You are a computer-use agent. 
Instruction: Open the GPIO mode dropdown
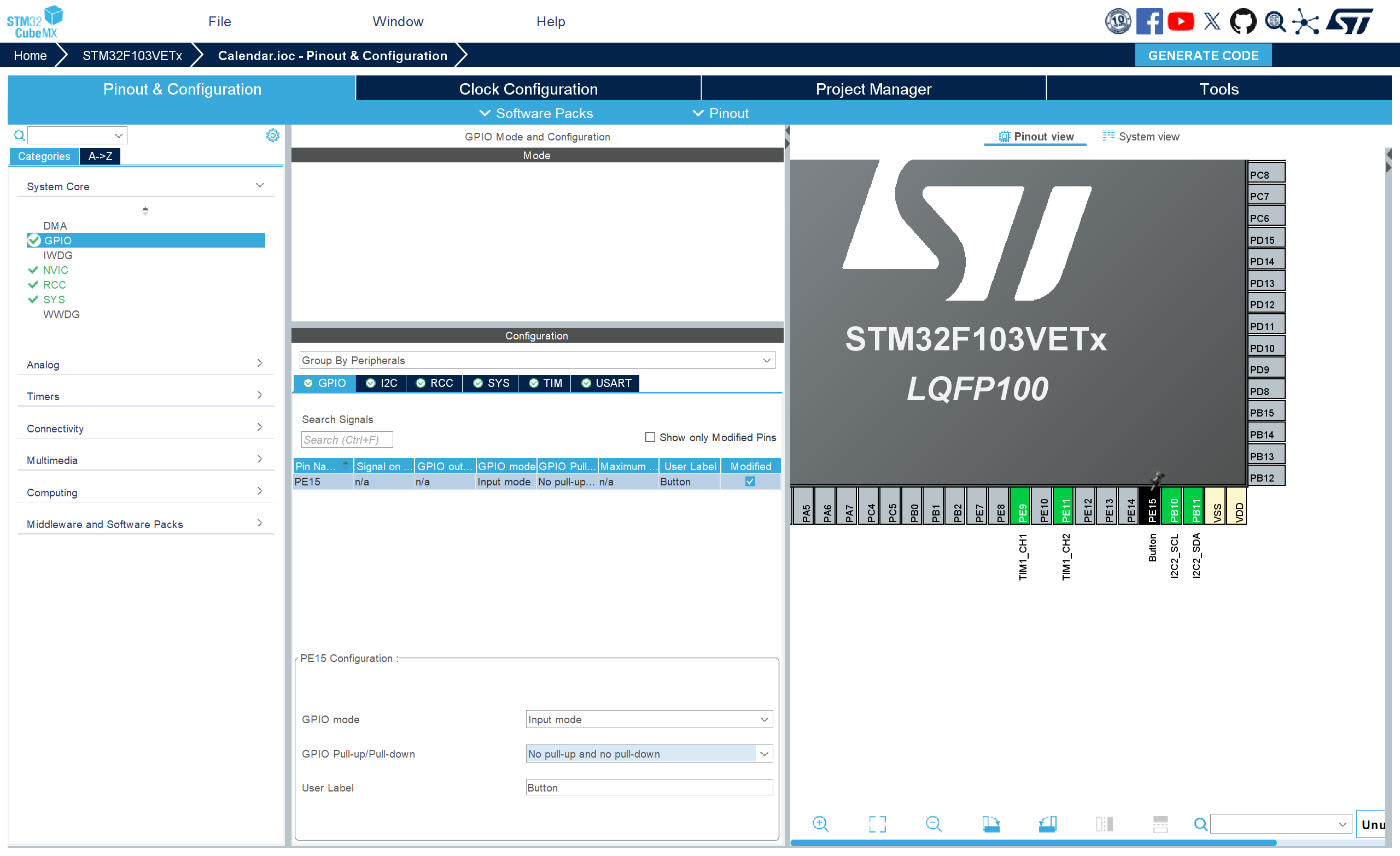[649, 719]
